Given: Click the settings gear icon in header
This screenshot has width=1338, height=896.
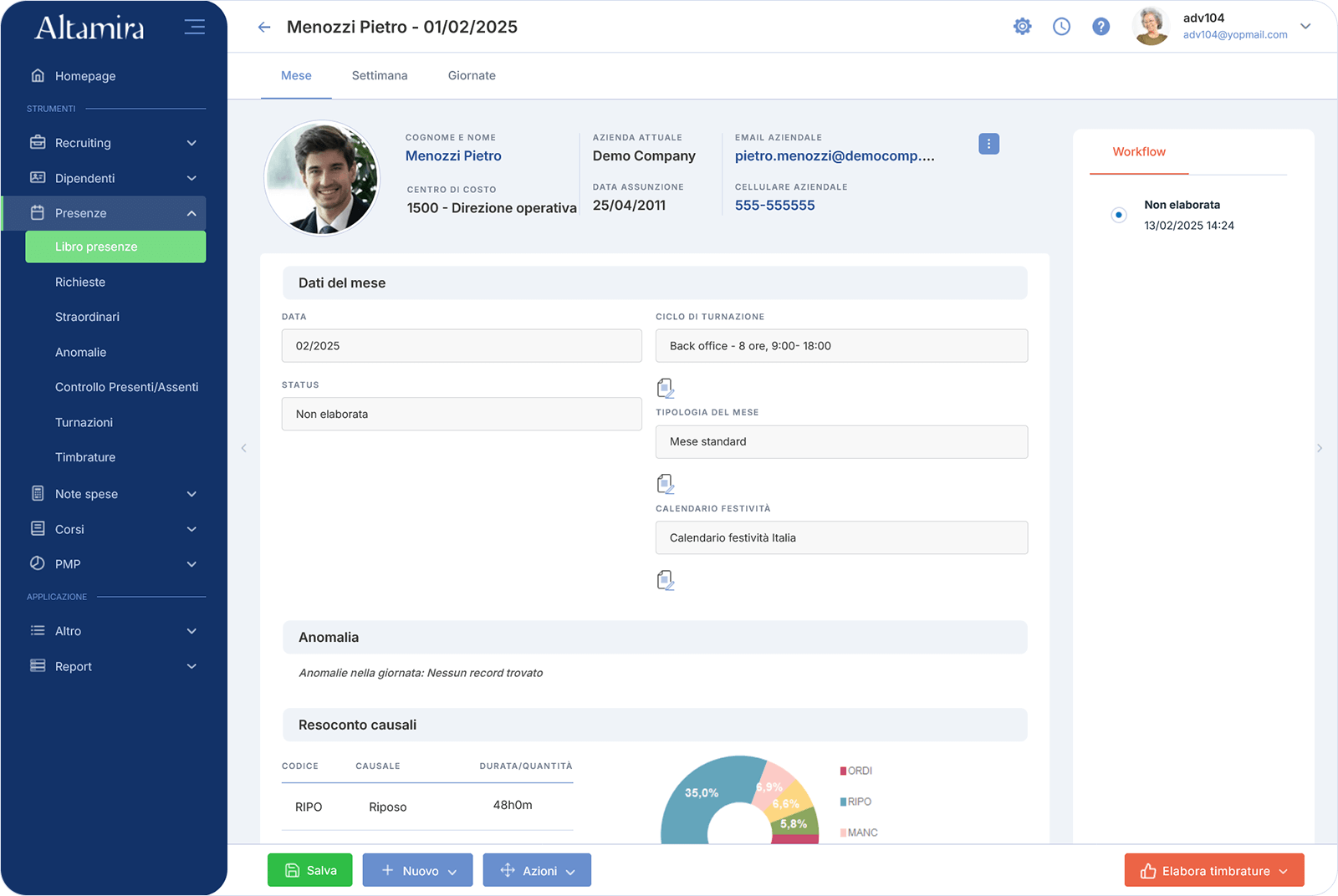Looking at the screenshot, I should click(x=1022, y=27).
